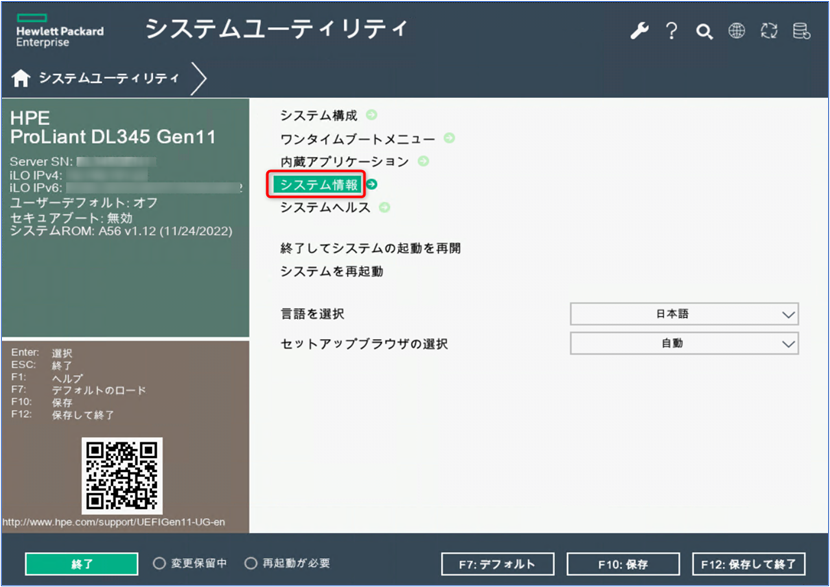This screenshot has width=830, height=587.
Task: Open システムヘルス menu entry
Action: [x=325, y=207]
